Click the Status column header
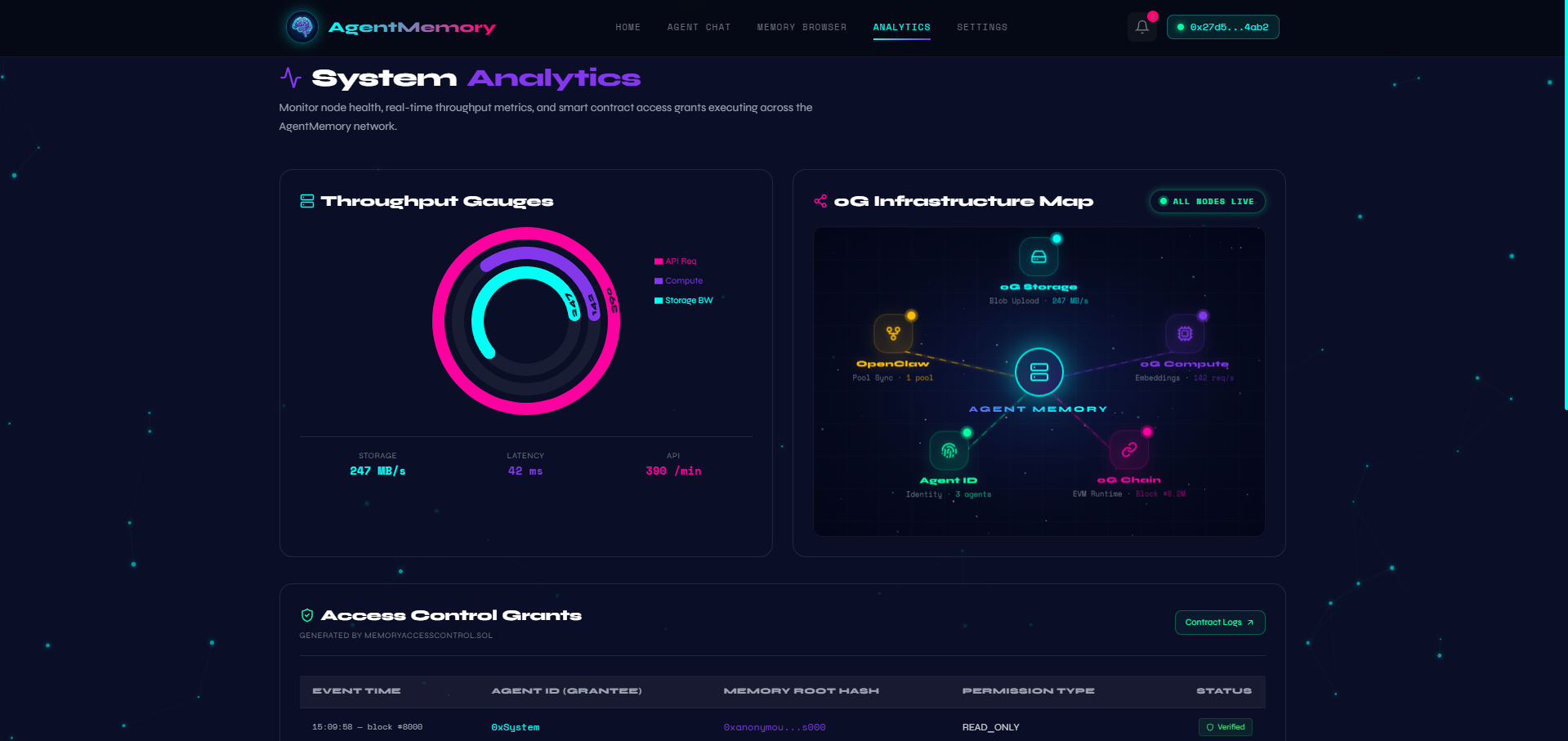 click(1224, 691)
